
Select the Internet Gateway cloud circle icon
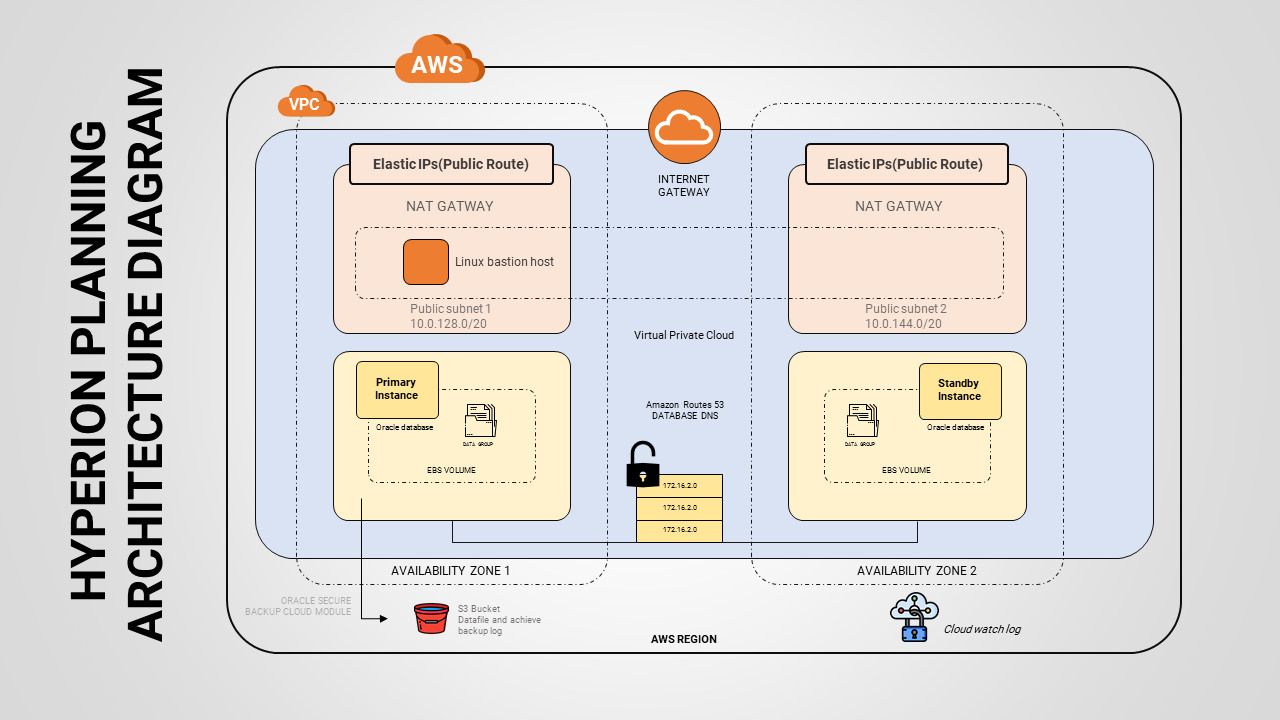(684, 127)
